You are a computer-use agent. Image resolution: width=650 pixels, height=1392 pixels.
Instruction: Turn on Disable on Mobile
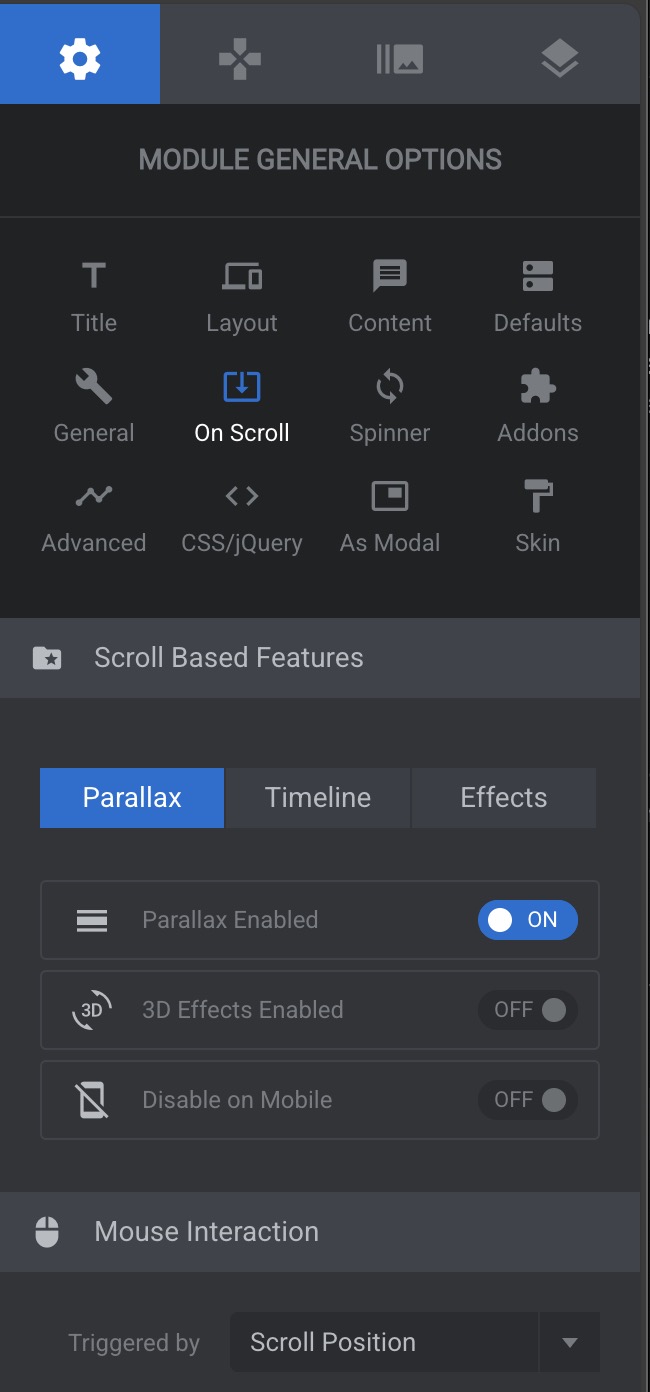click(x=527, y=1100)
